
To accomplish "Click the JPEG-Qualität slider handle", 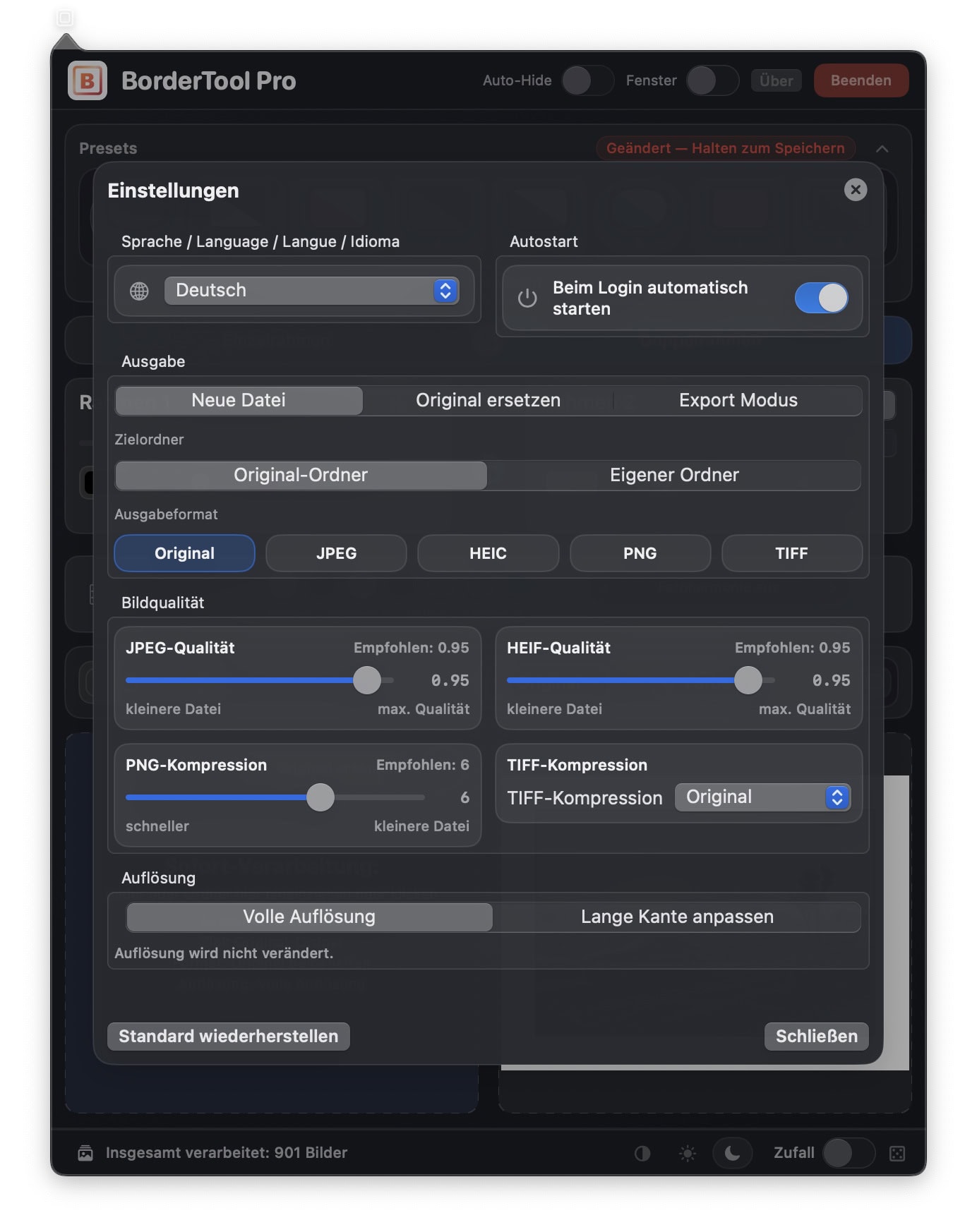I will point(367,680).
